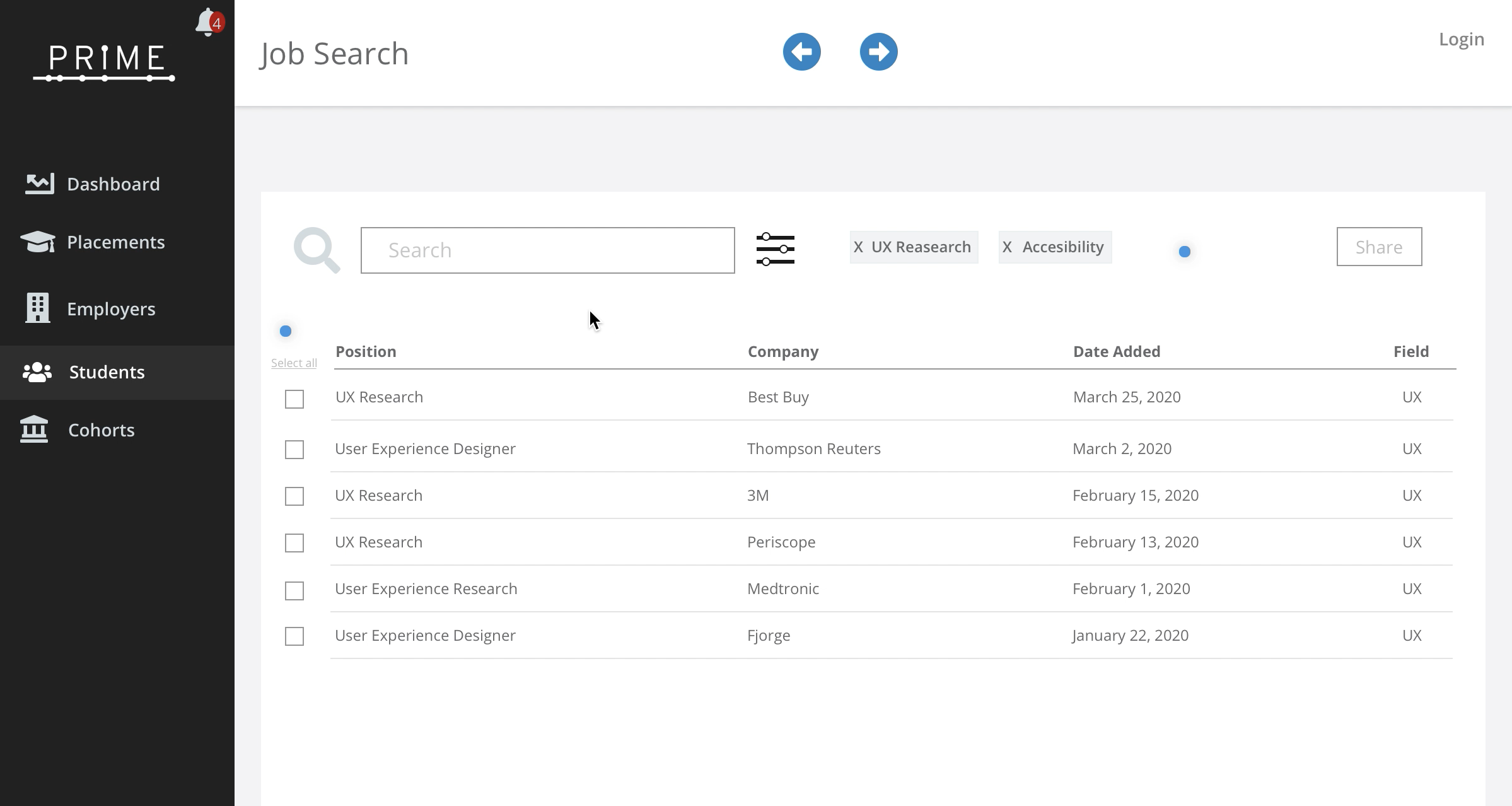The image size is (1512, 806).
Task: Focus the Search input field
Action: tap(547, 250)
